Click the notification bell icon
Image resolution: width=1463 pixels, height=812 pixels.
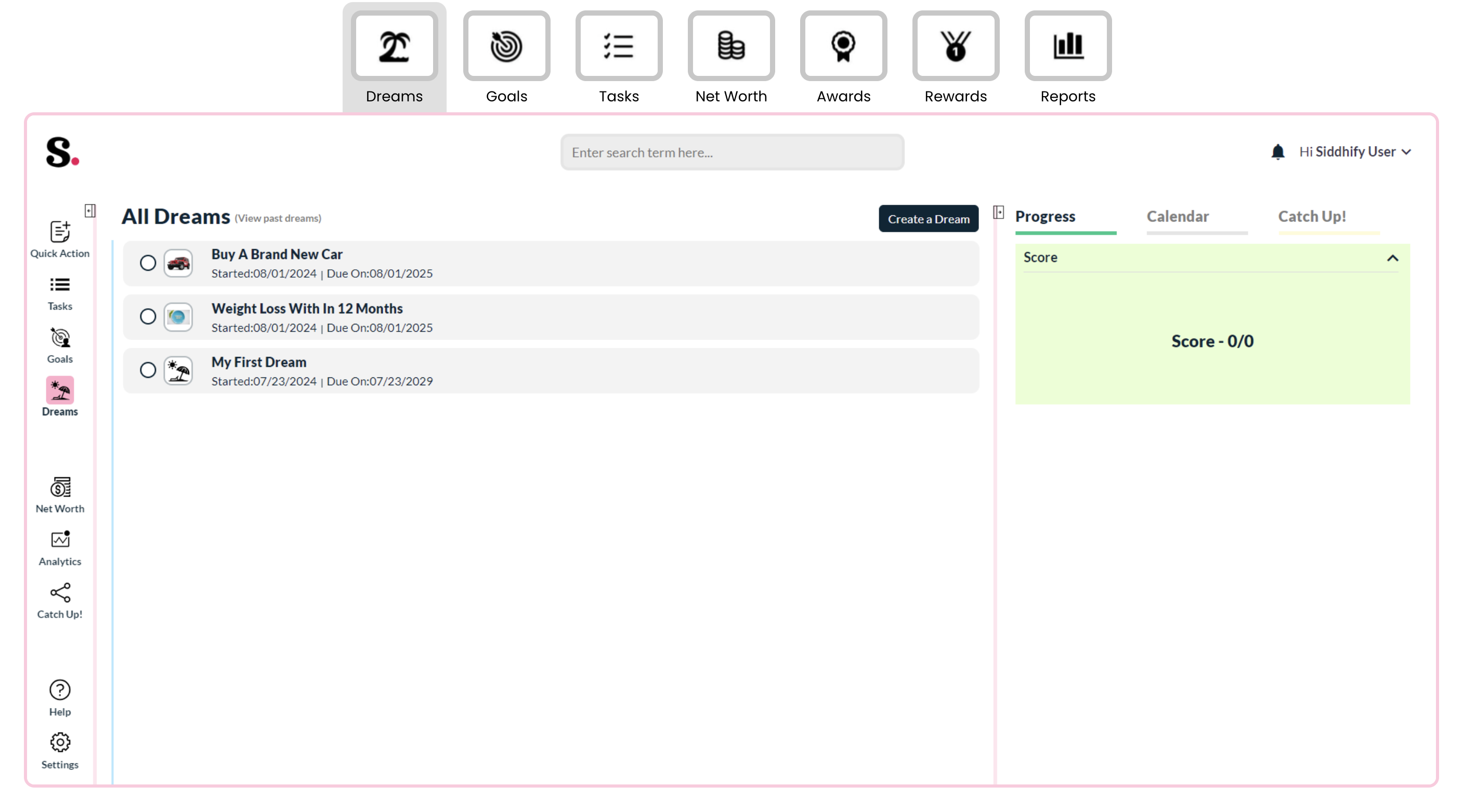point(1277,152)
